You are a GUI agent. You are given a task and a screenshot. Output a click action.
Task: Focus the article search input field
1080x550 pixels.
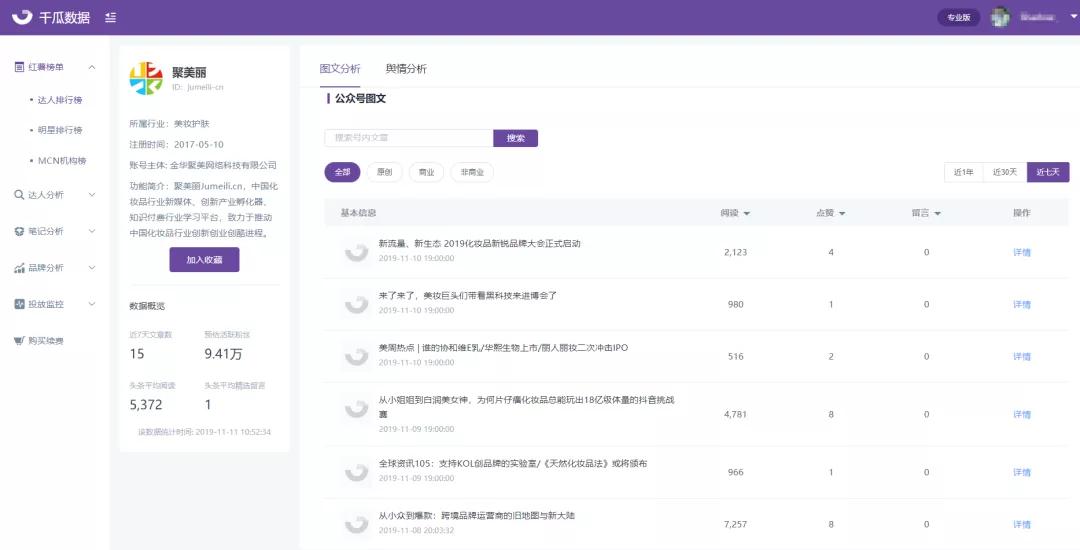[408, 138]
